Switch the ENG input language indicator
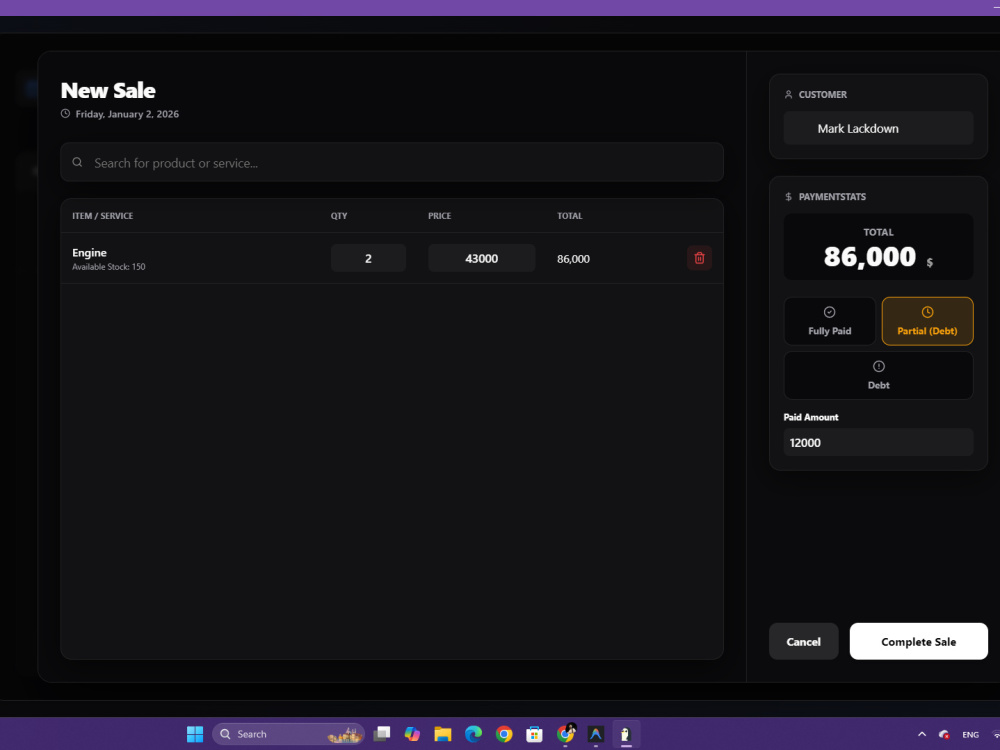The width and height of the screenshot is (1000, 750). (x=970, y=735)
